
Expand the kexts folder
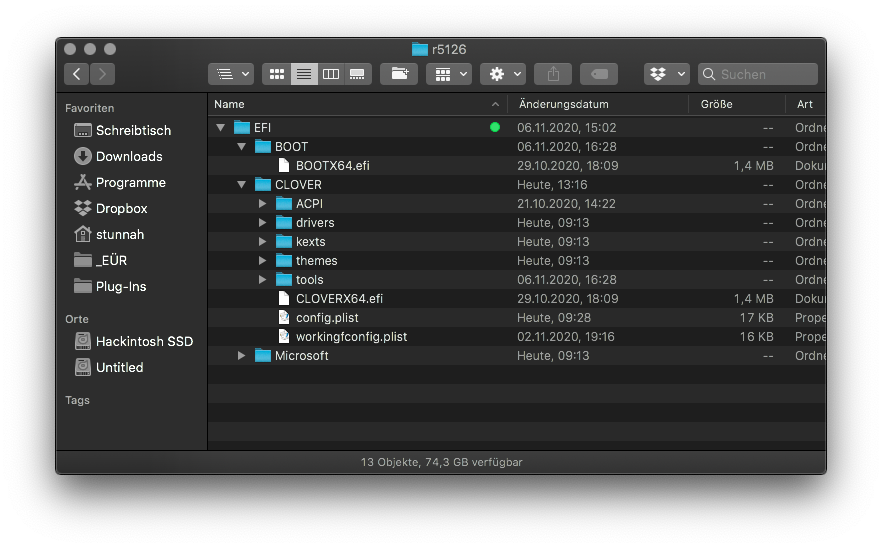point(262,242)
